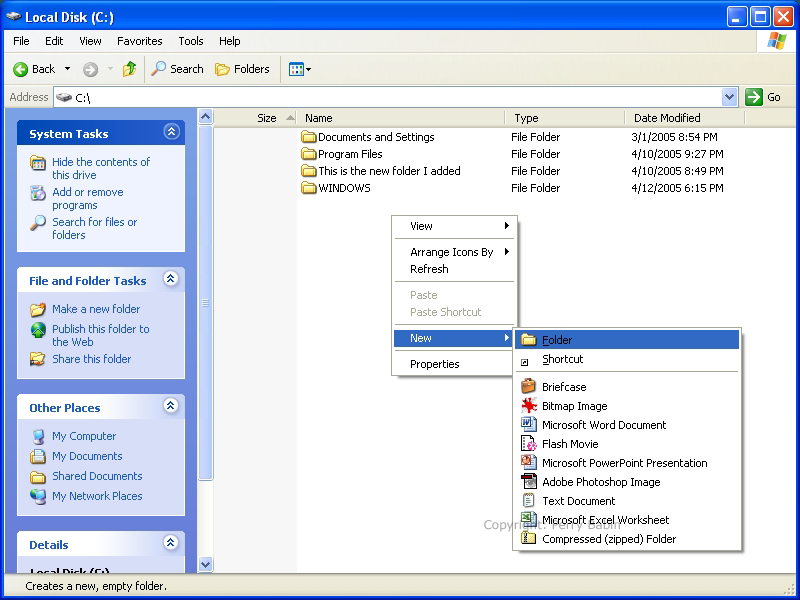Screen dimensions: 800x600
Task: Click the PowerPoint Presentation icon
Action: tap(529, 462)
